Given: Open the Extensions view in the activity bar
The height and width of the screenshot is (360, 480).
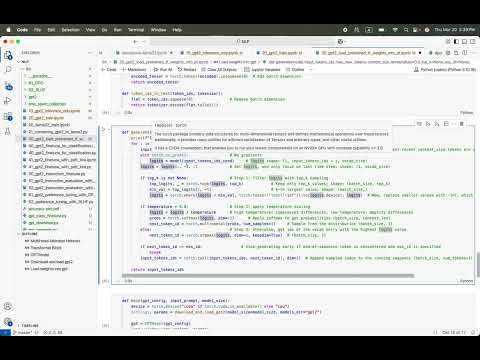Looking at the screenshot, I should (8, 116).
